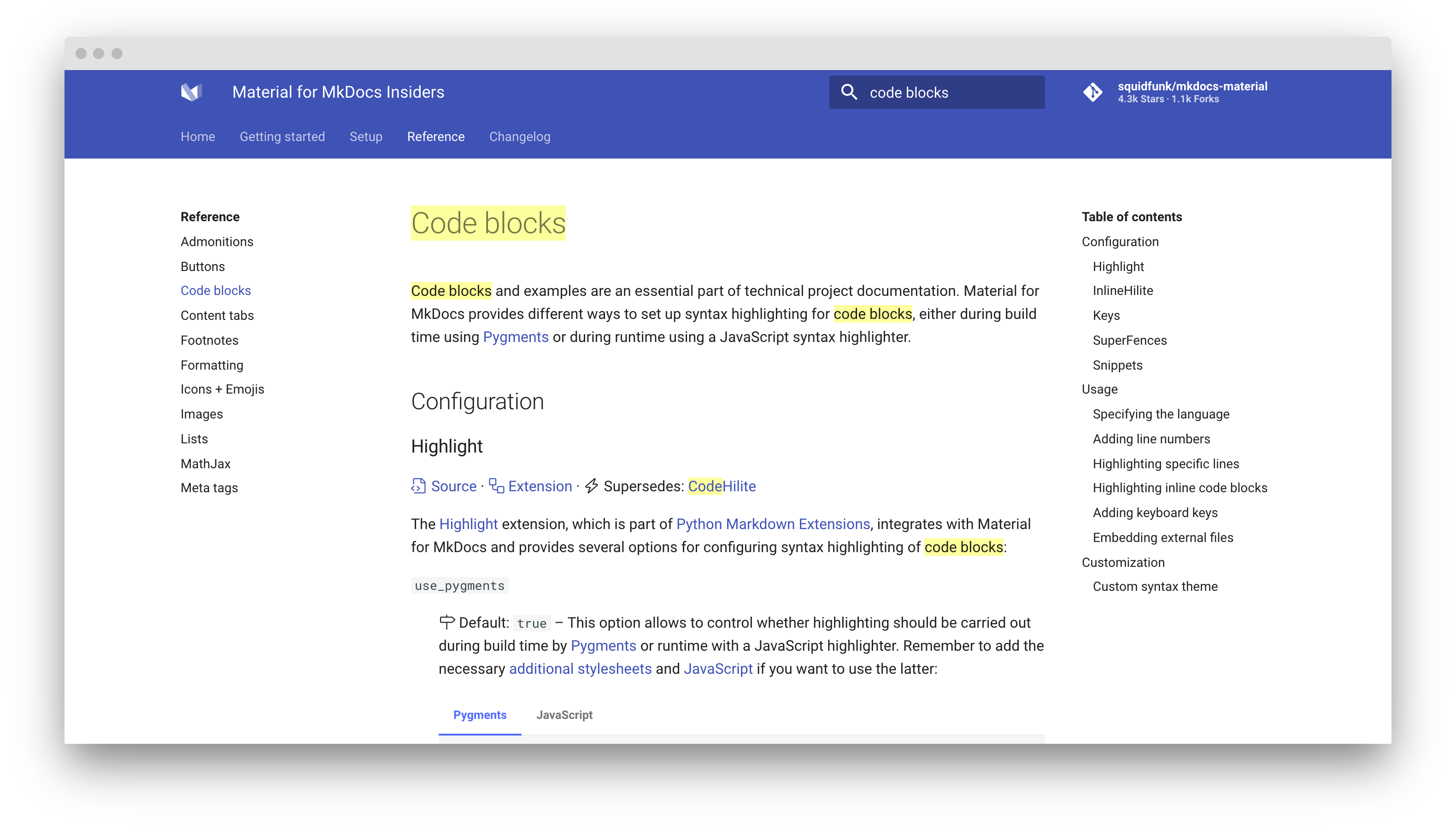Expand the Snippets section in table of contents

[x=1116, y=365]
